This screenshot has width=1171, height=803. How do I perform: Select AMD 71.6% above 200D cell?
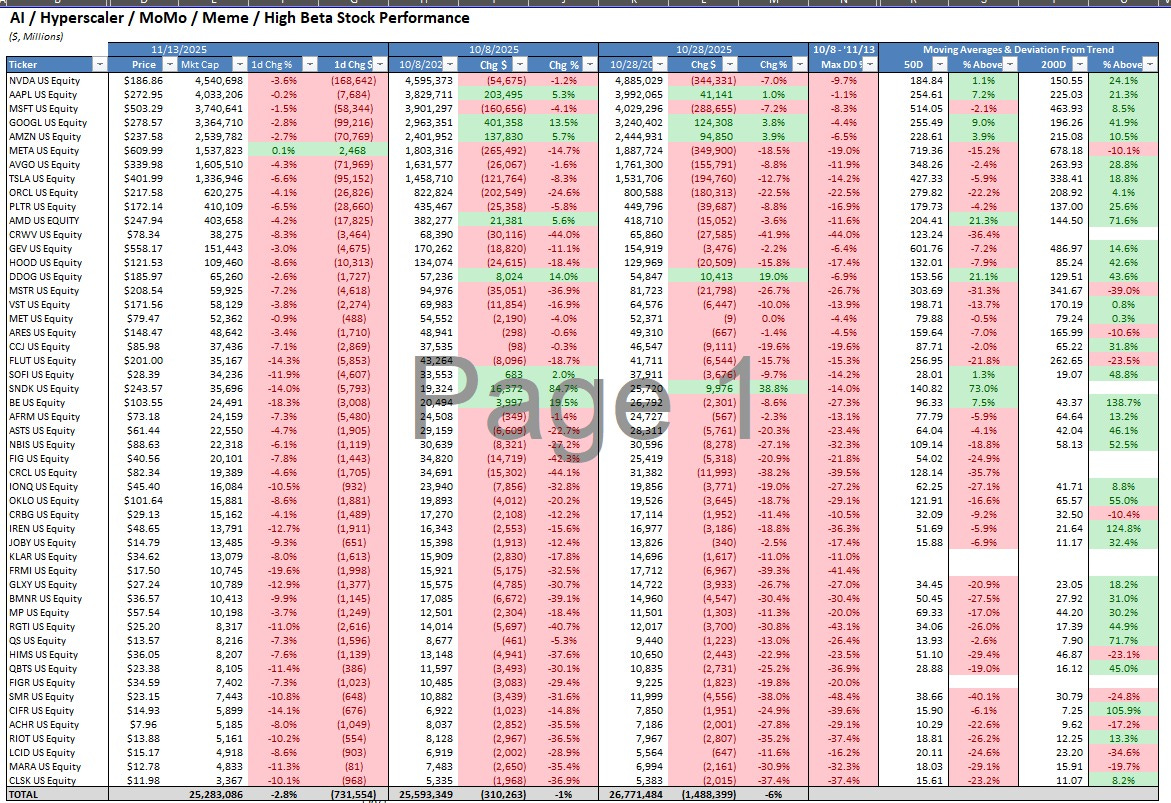click(1123, 220)
